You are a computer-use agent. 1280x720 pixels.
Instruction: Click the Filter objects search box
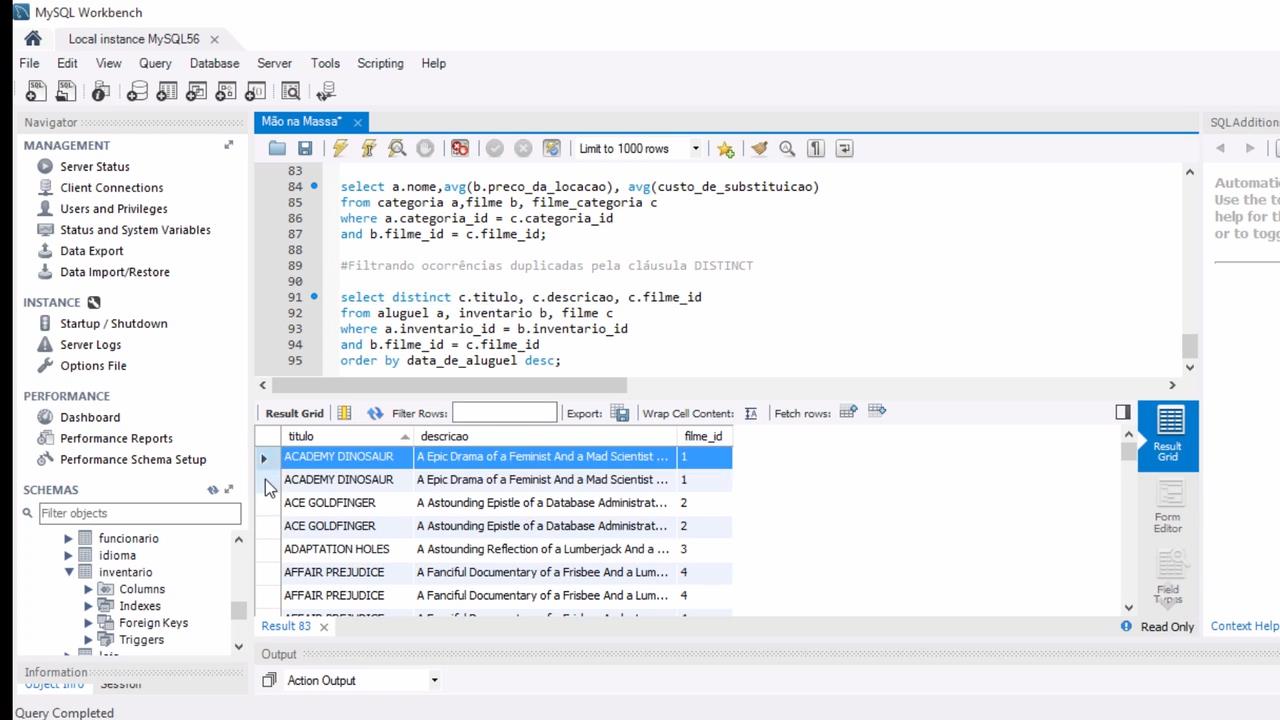[140, 513]
